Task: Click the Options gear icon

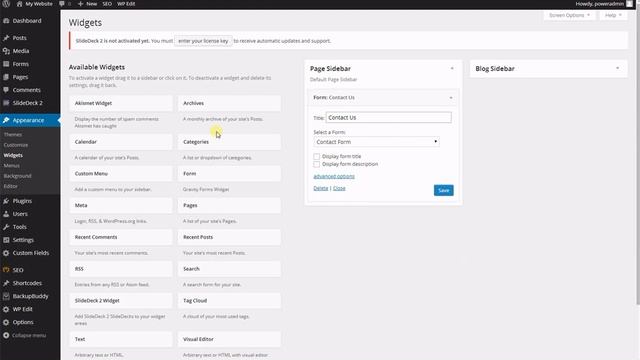Action: 6,322
